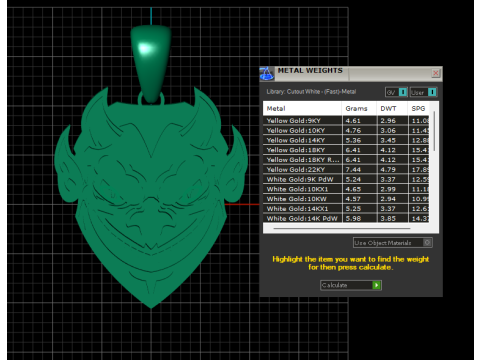Click the 5.36 grams value for 14KY
This screenshot has width=480, height=360.
click(353, 140)
